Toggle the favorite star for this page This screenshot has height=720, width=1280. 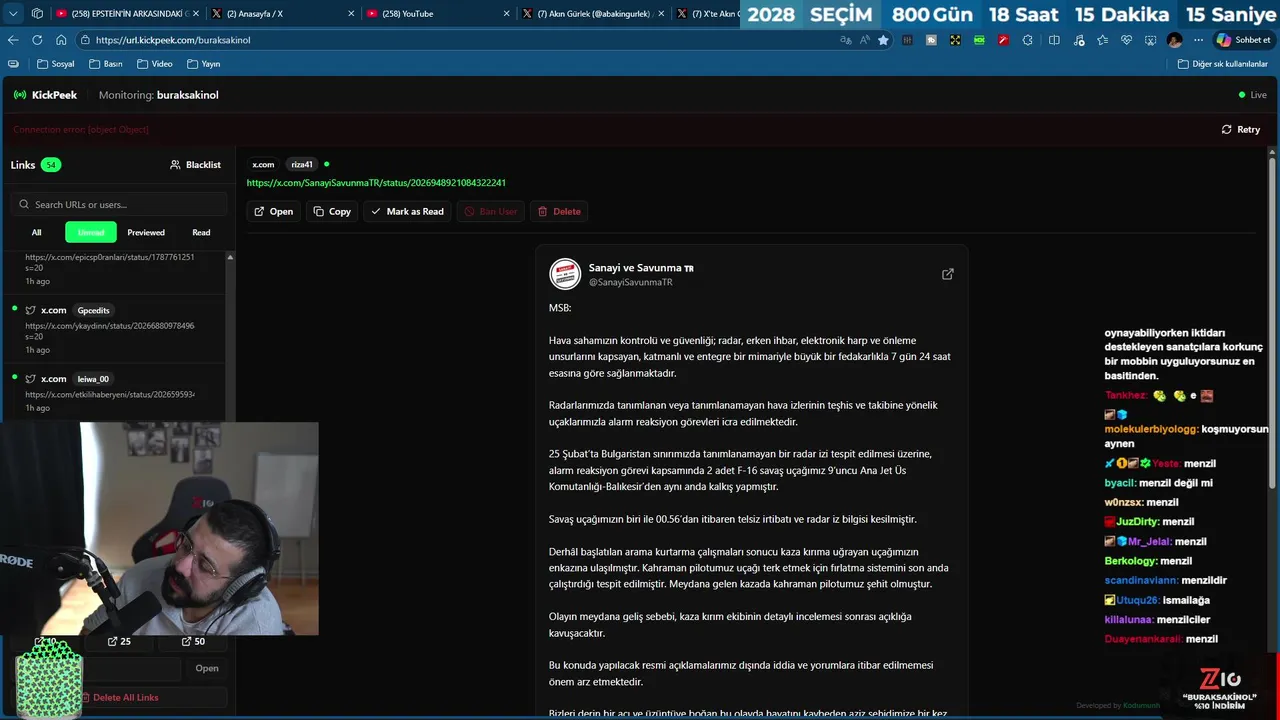tap(883, 40)
